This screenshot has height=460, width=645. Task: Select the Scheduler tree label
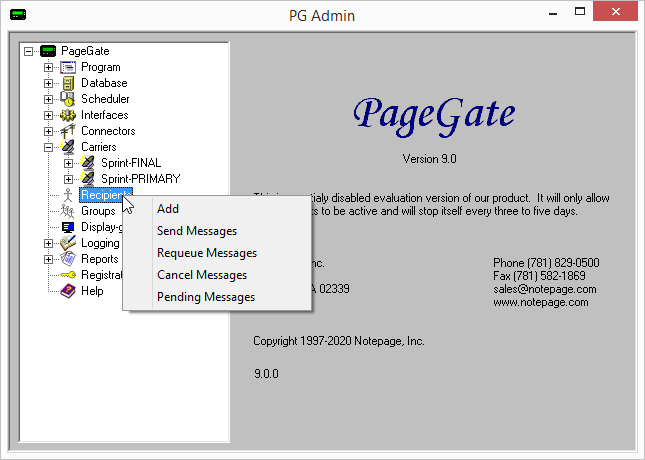[x=105, y=99]
